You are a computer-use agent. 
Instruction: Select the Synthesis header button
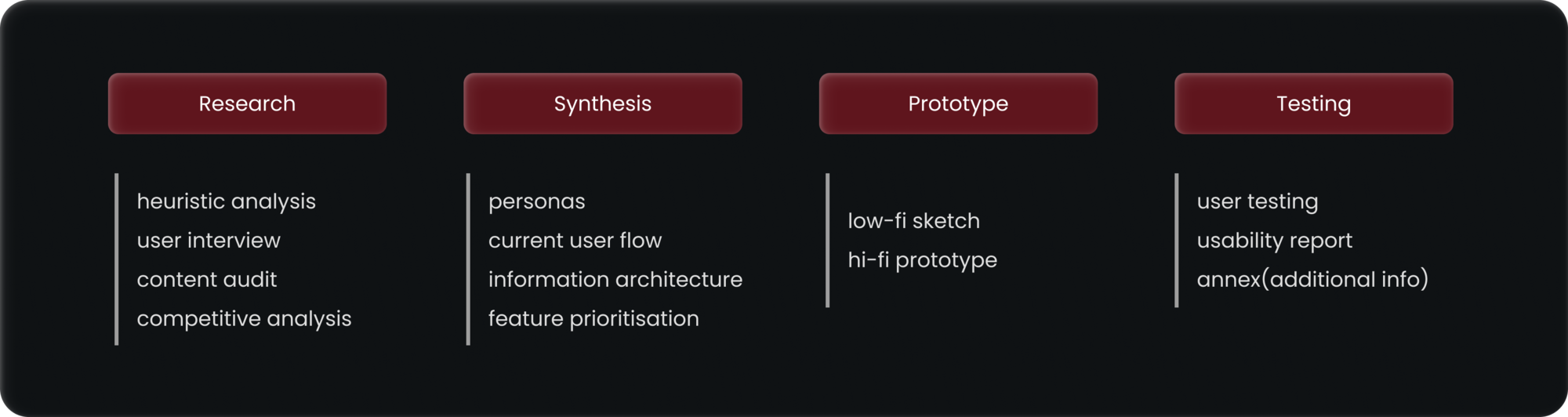602,103
